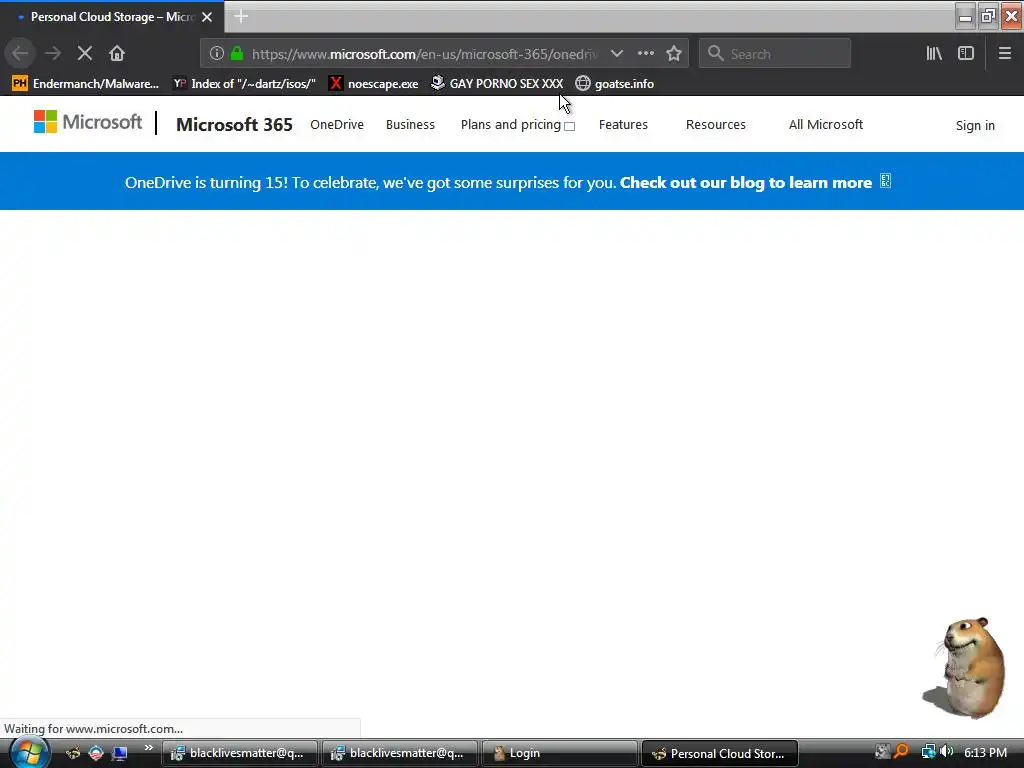Open the Windows Start orb

point(29,753)
